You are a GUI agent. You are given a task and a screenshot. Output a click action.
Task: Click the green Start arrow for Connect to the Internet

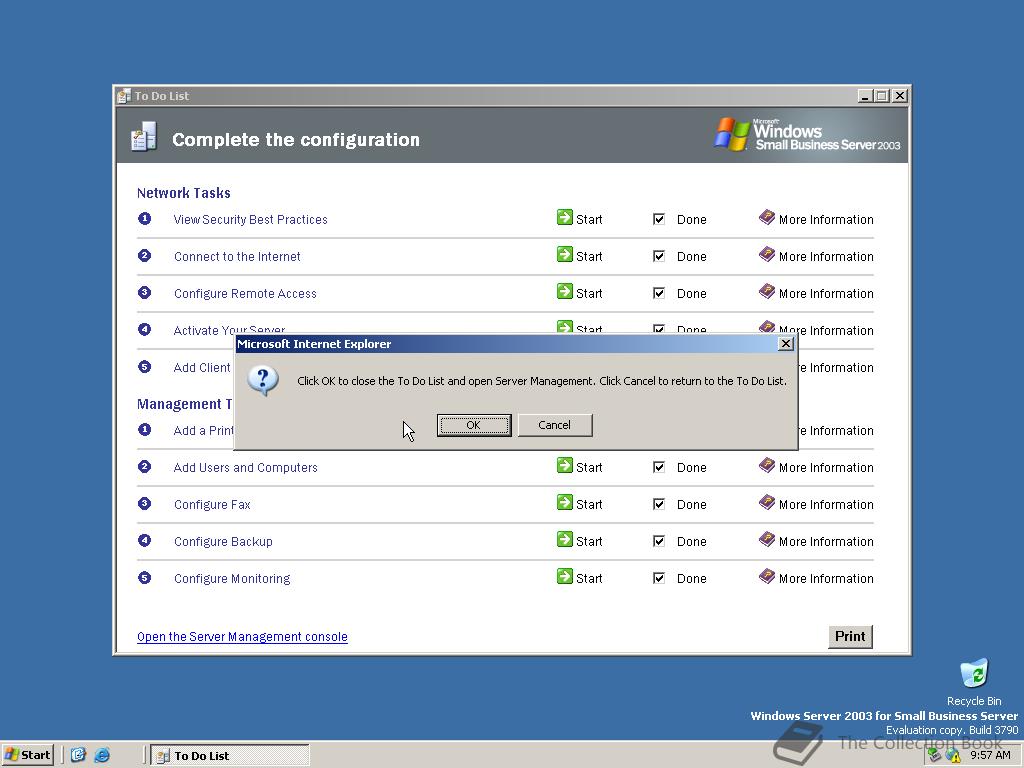coord(564,255)
